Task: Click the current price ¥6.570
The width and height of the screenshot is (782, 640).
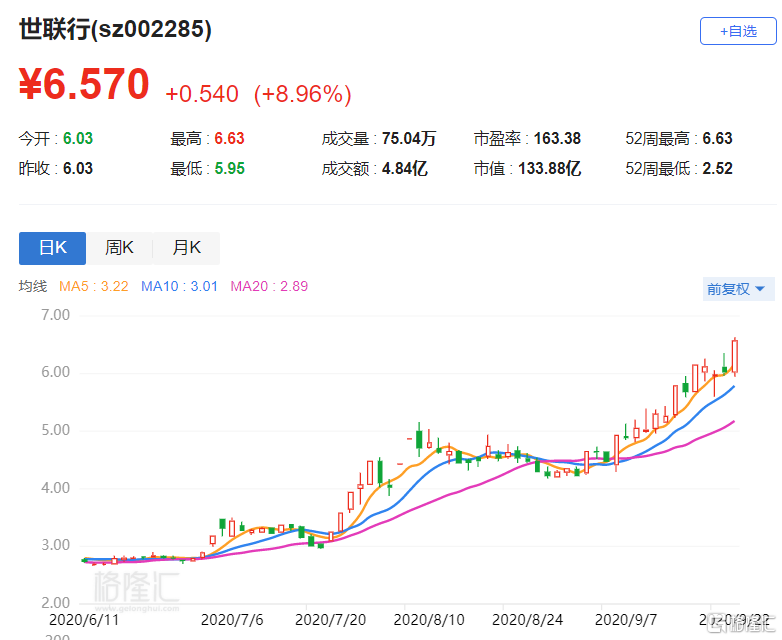Action: [x=84, y=85]
